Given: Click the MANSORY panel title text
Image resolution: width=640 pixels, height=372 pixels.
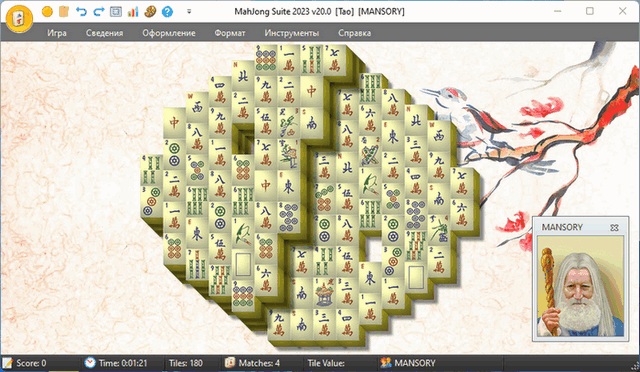Looking at the screenshot, I should tap(562, 227).
